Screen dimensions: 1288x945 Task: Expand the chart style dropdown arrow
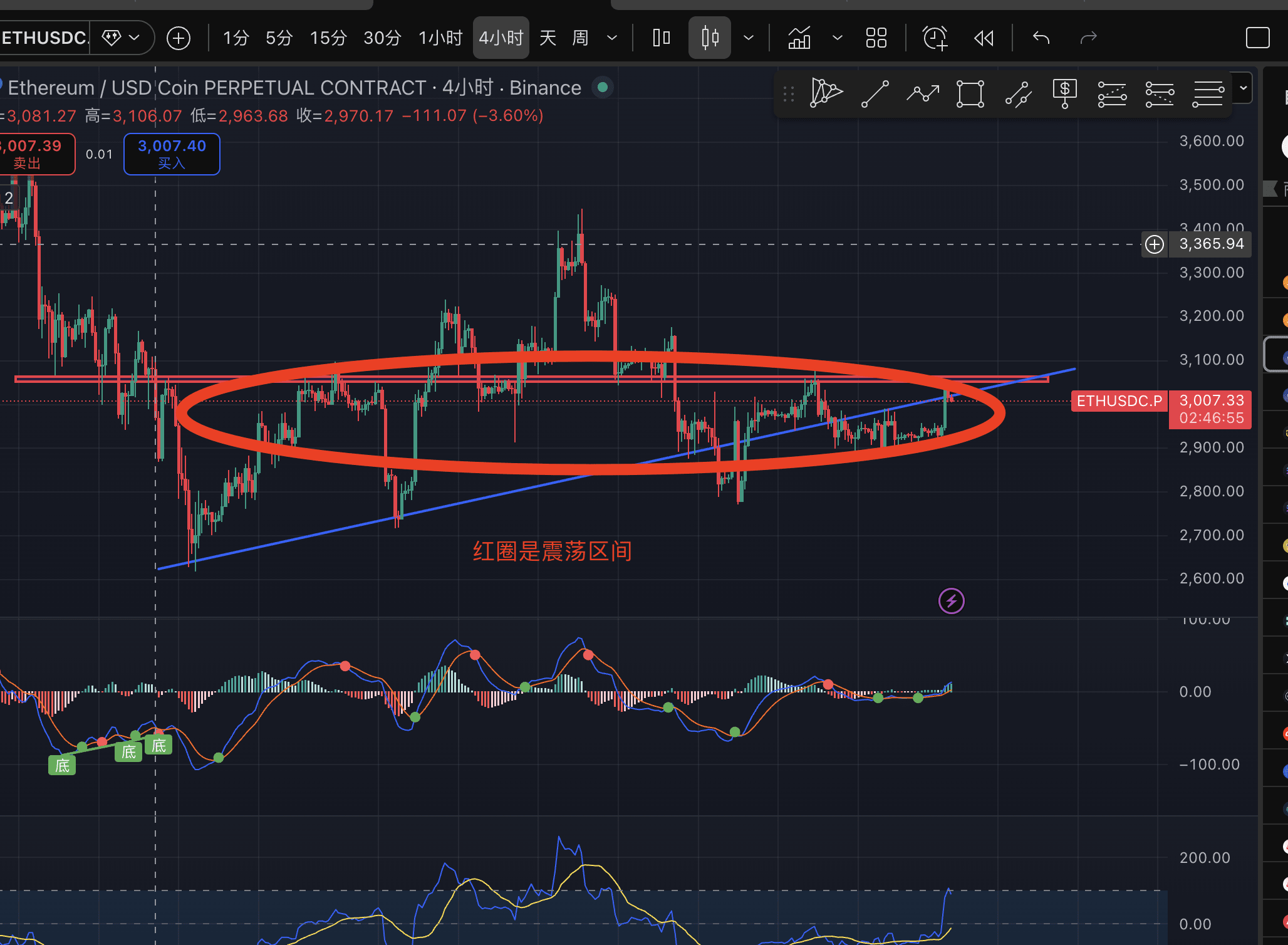click(748, 38)
